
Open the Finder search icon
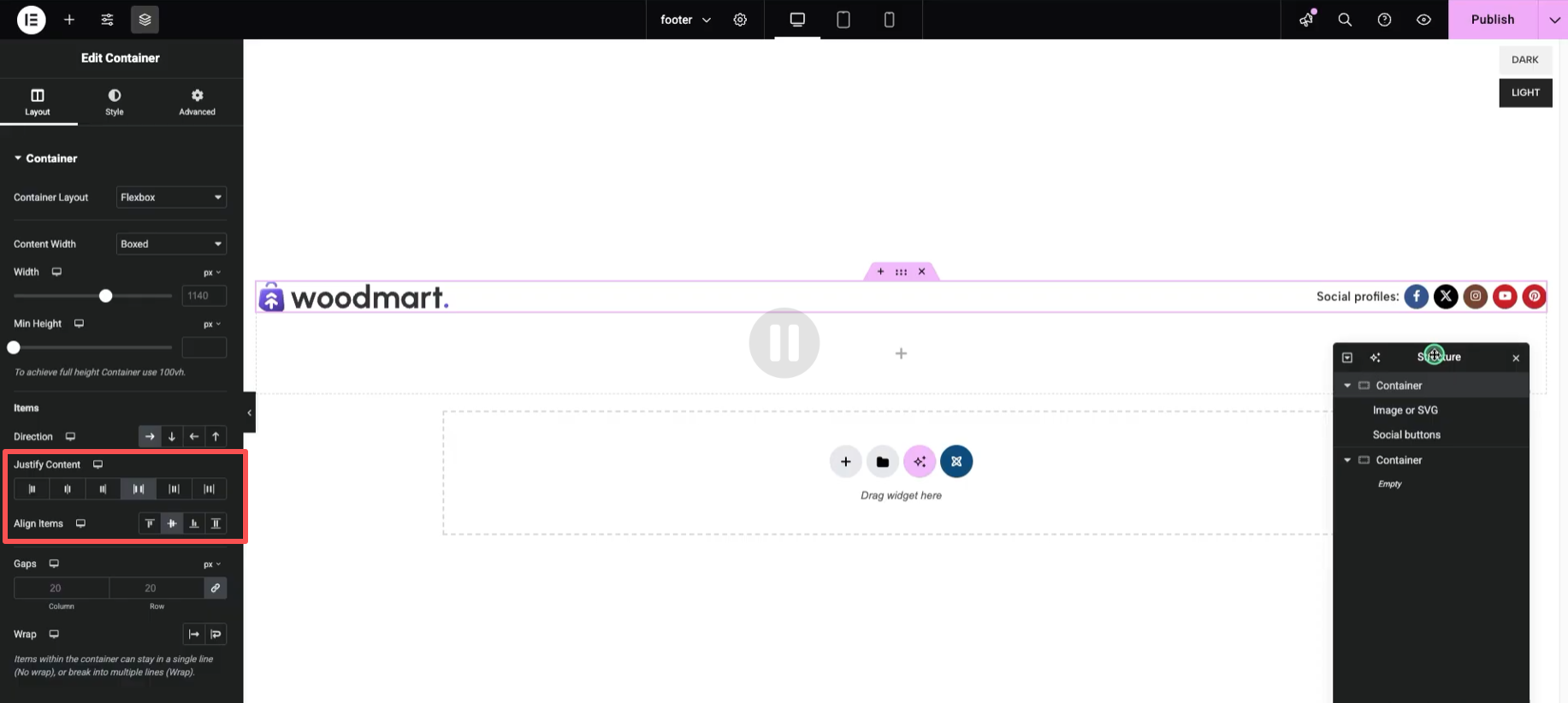[x=1345, y=20]
